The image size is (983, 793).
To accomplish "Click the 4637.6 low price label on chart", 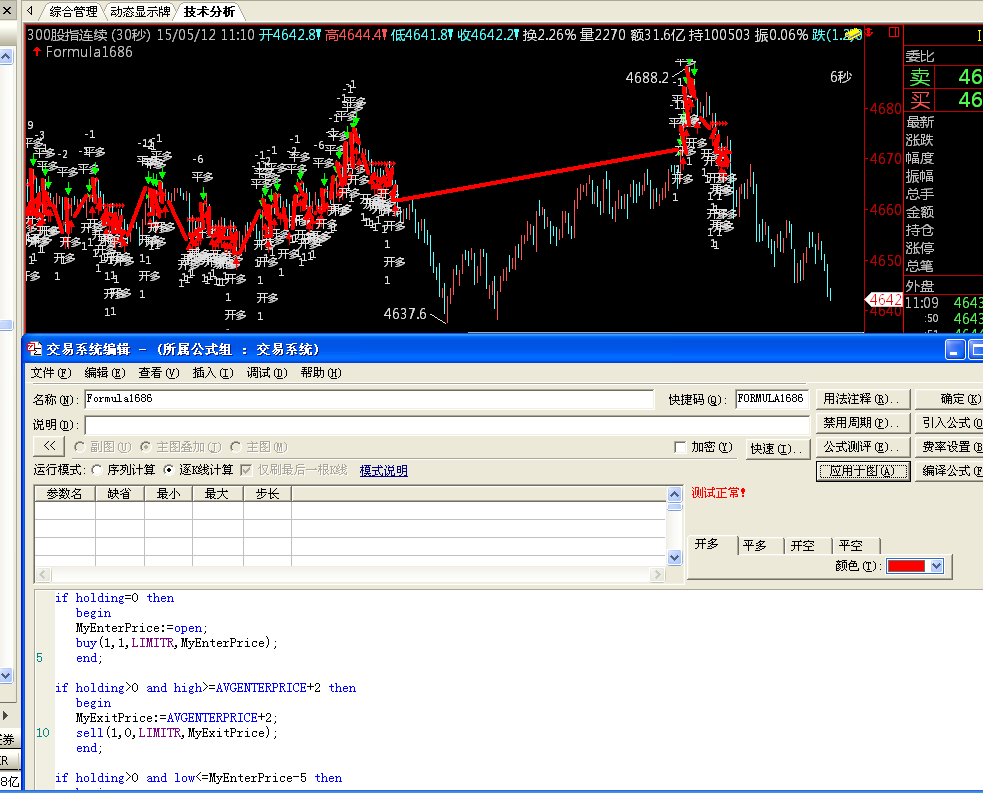I will (x=405, y=313).
